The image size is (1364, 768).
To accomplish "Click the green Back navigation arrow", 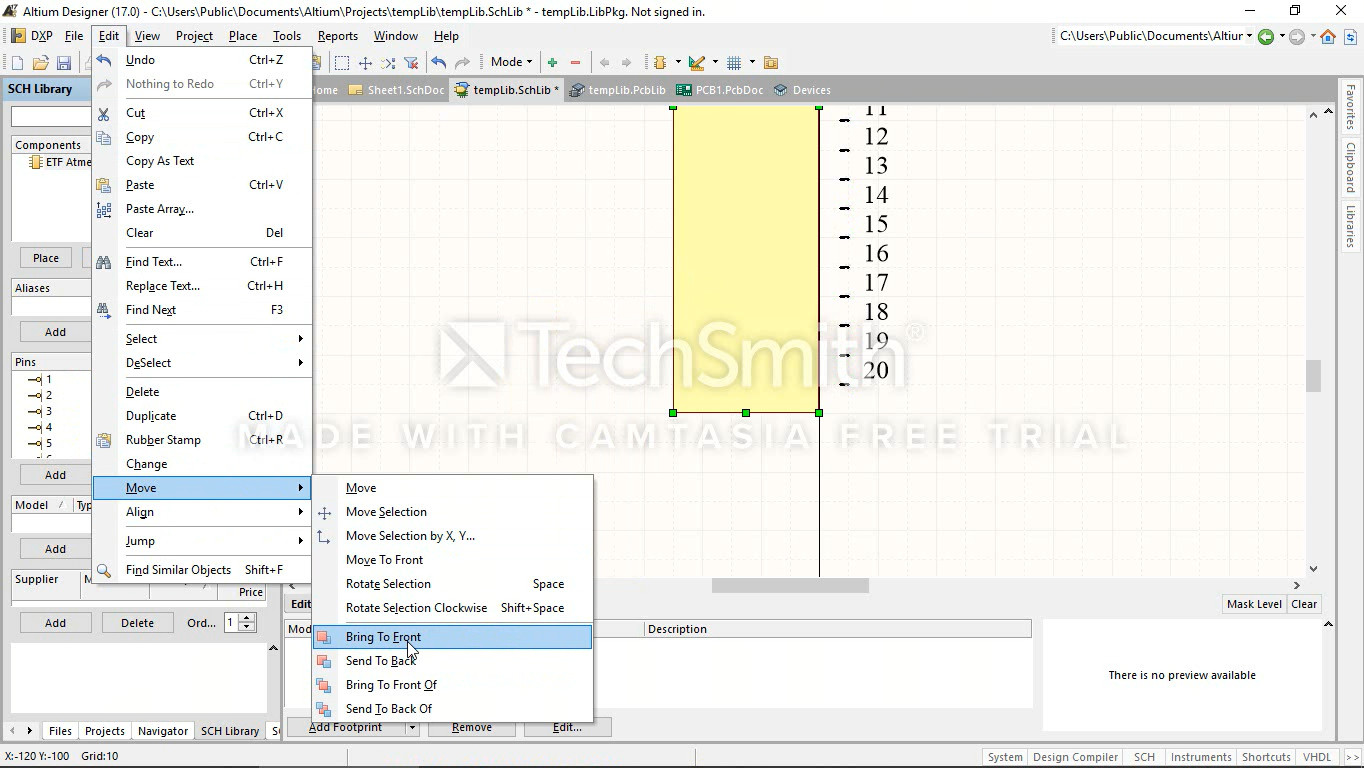I will 1266,37.
